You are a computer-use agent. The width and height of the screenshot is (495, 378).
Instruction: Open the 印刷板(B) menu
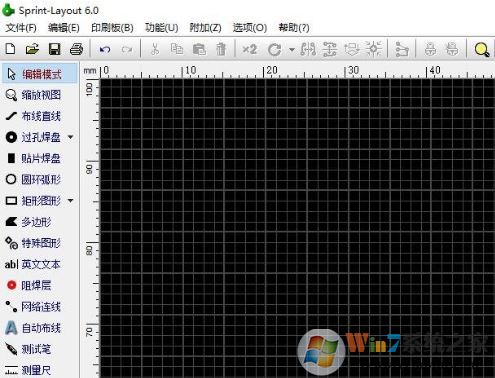112,28
